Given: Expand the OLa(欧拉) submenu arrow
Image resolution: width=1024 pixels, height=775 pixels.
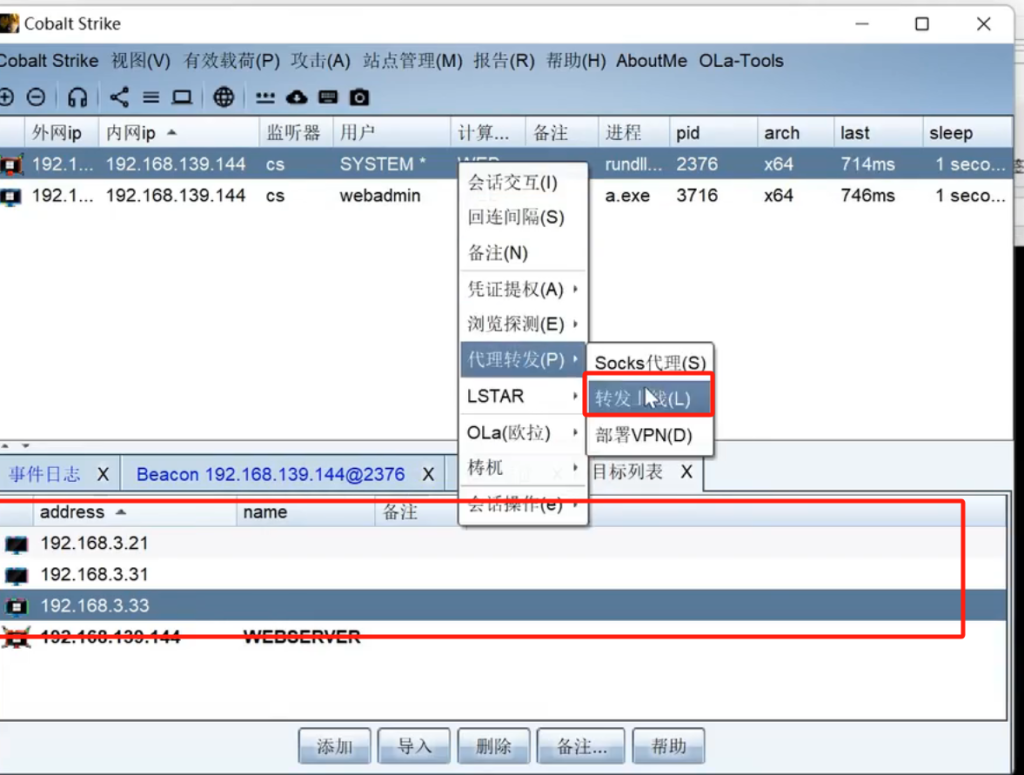Looking at the screenshot, I should [x=575, y=432].
